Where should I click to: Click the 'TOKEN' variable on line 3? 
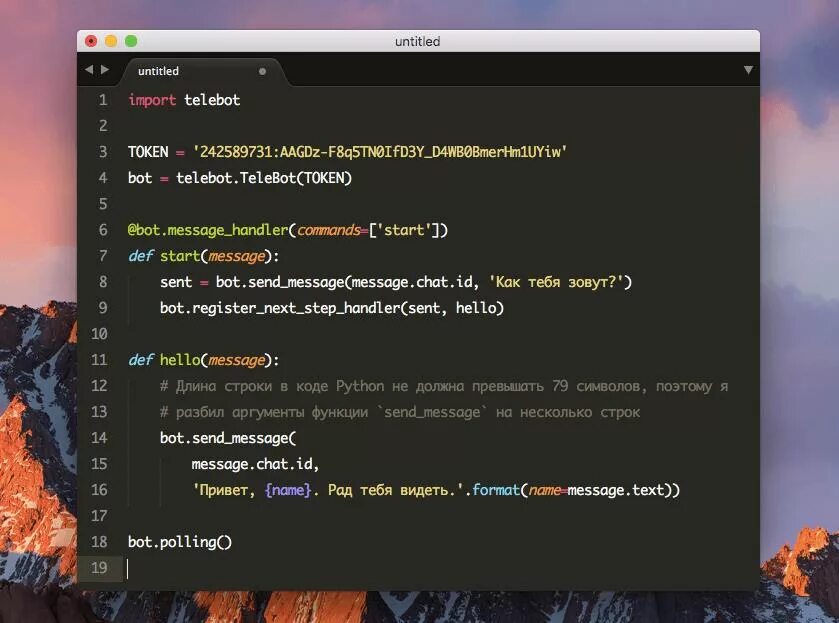[148, 152]
